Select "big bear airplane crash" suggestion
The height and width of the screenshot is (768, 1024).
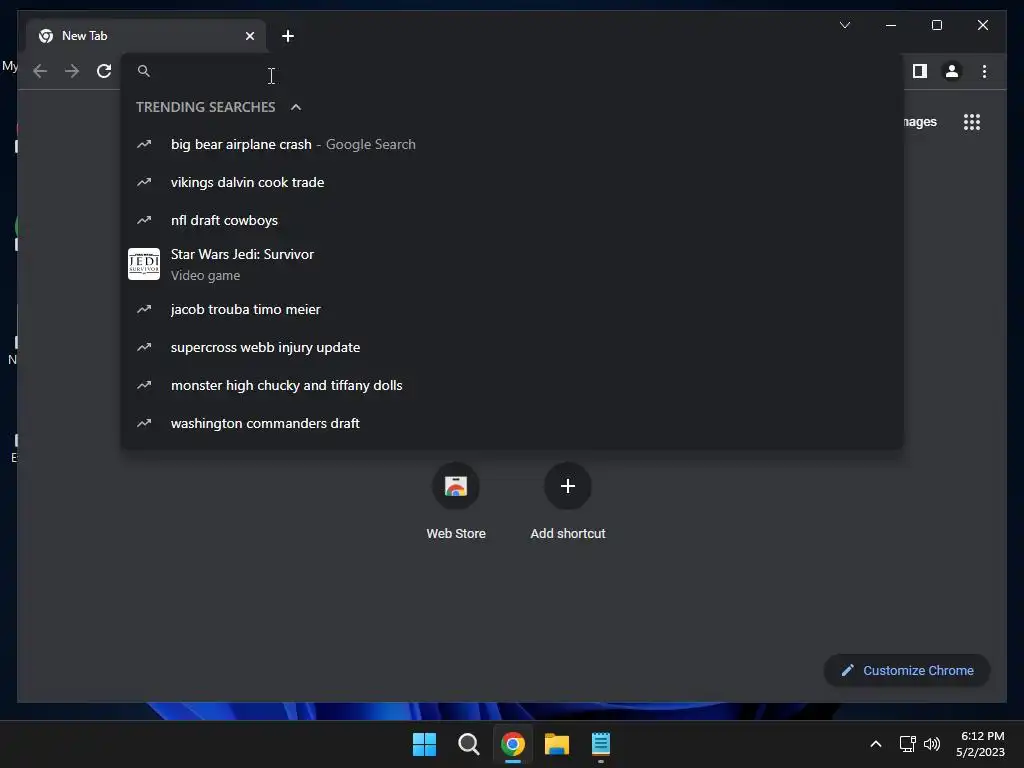tap(513, 144)
